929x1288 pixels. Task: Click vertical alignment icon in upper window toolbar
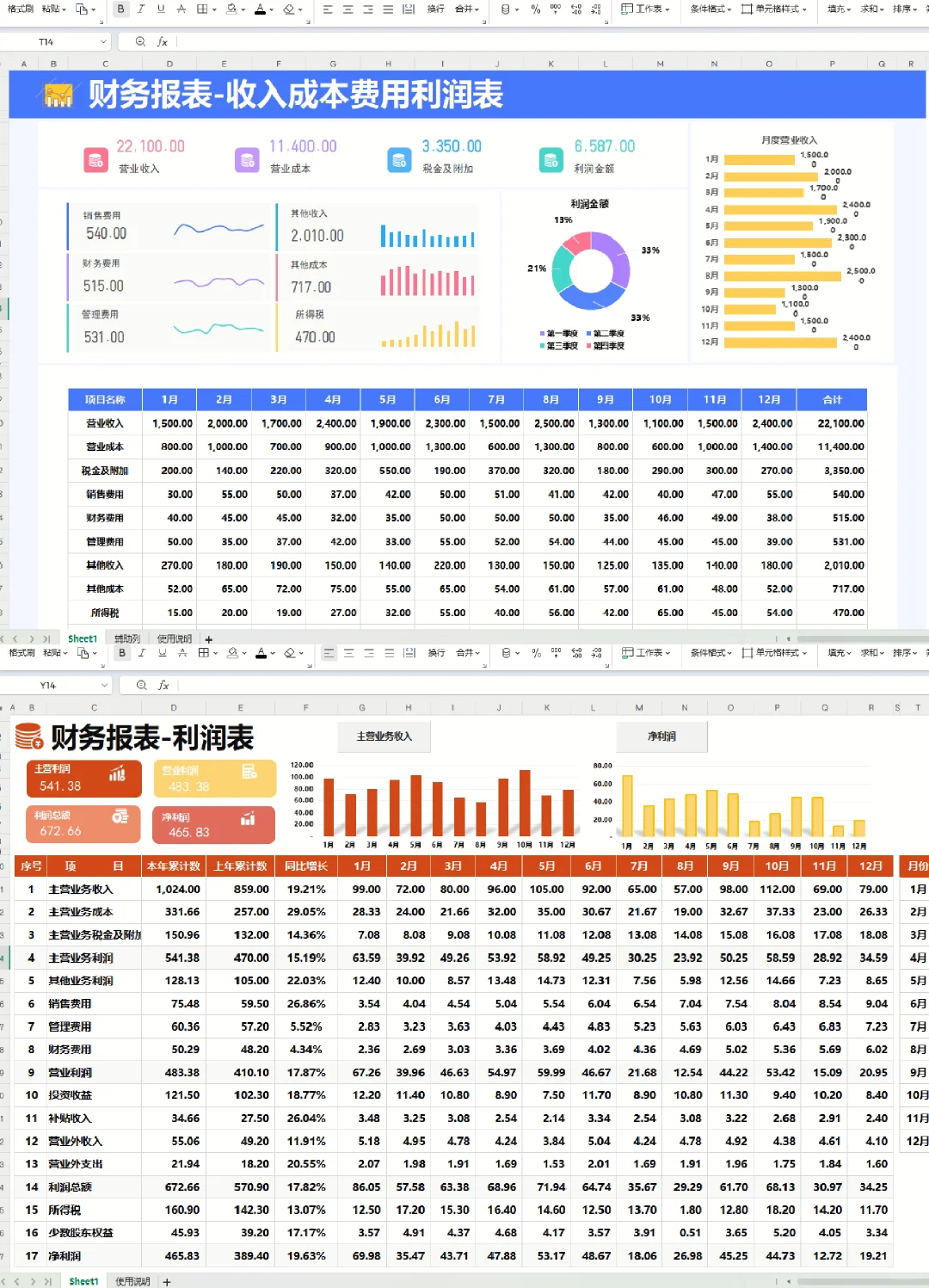[409, 9]
